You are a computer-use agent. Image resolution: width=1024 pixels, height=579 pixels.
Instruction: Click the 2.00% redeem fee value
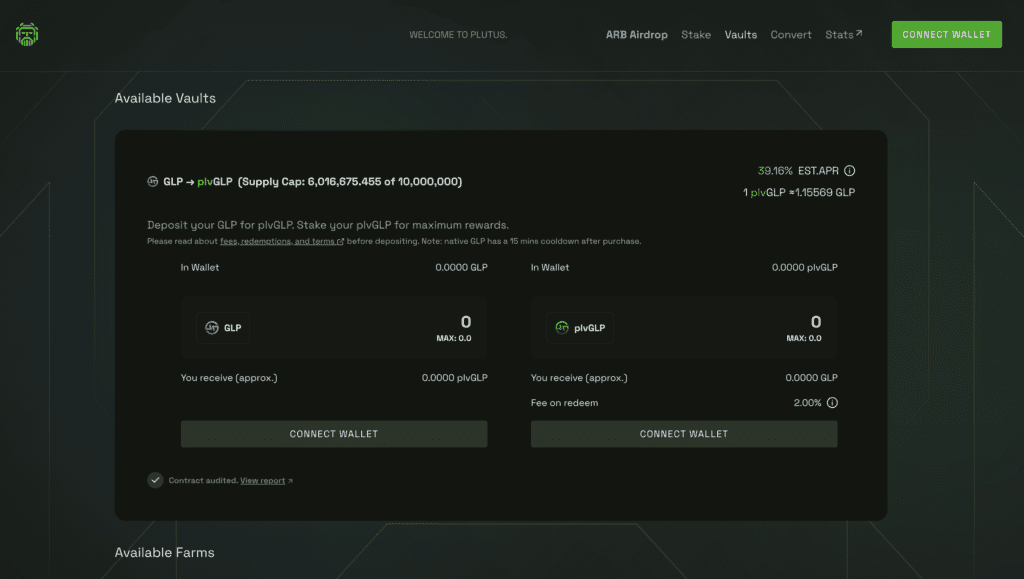point(807,403)
